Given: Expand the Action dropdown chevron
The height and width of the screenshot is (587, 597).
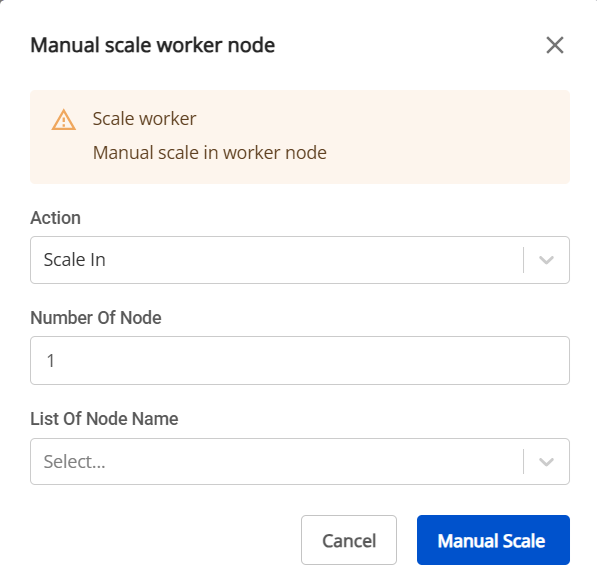Looking at the screenshot, I should (x=546, y=260).
